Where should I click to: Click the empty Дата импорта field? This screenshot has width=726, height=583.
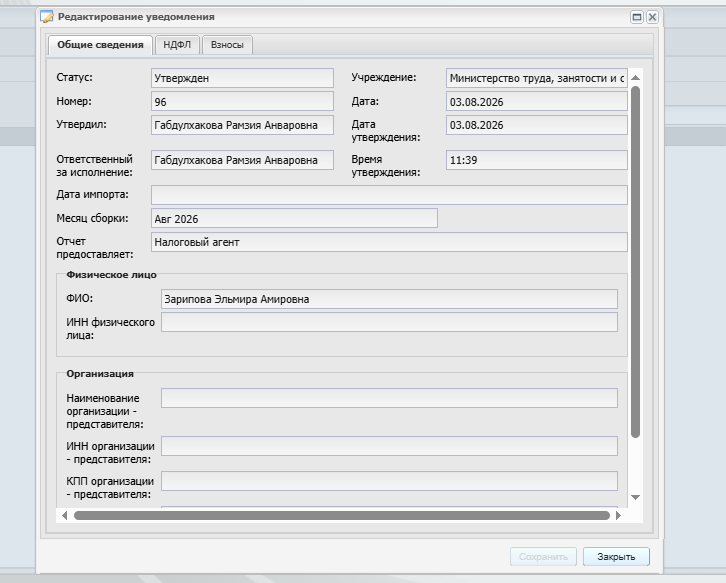(x=389, y=195)
